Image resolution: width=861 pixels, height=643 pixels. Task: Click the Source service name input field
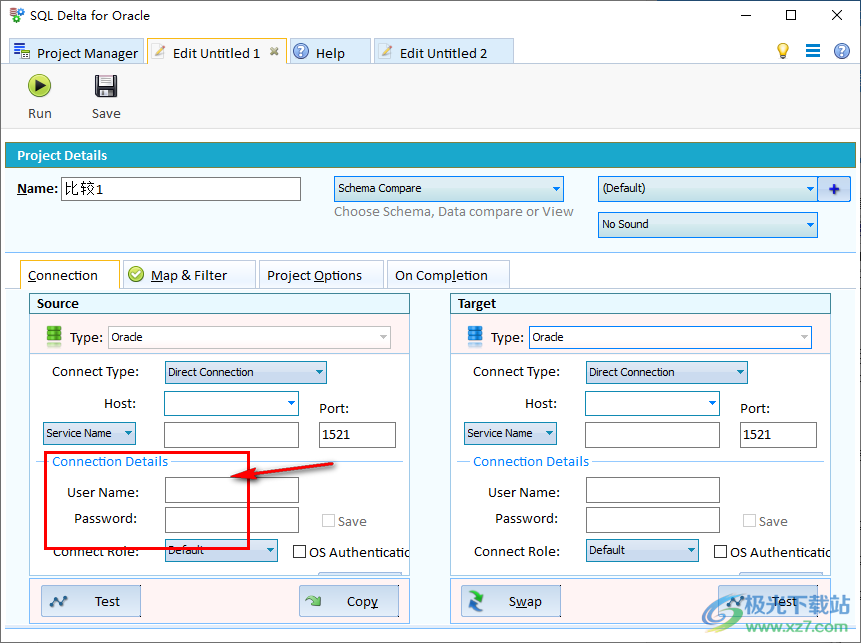pyautogui.click(x=231, y=435)
